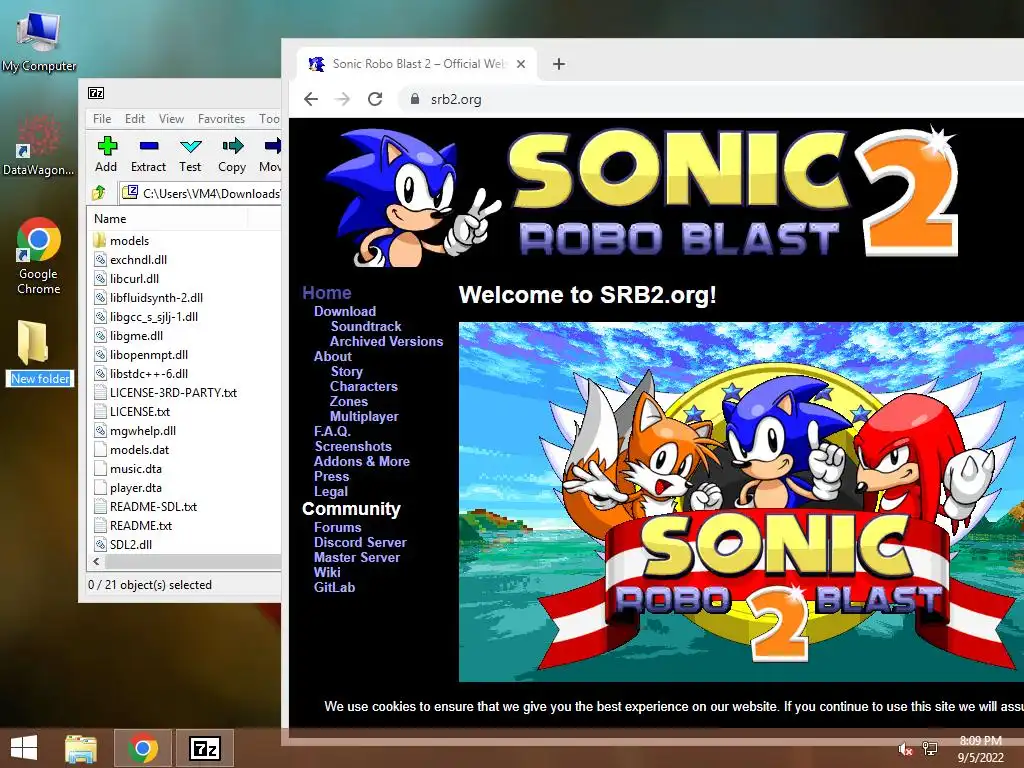
Task: Open the Soundtrack link
Action: tap(366, 327)
